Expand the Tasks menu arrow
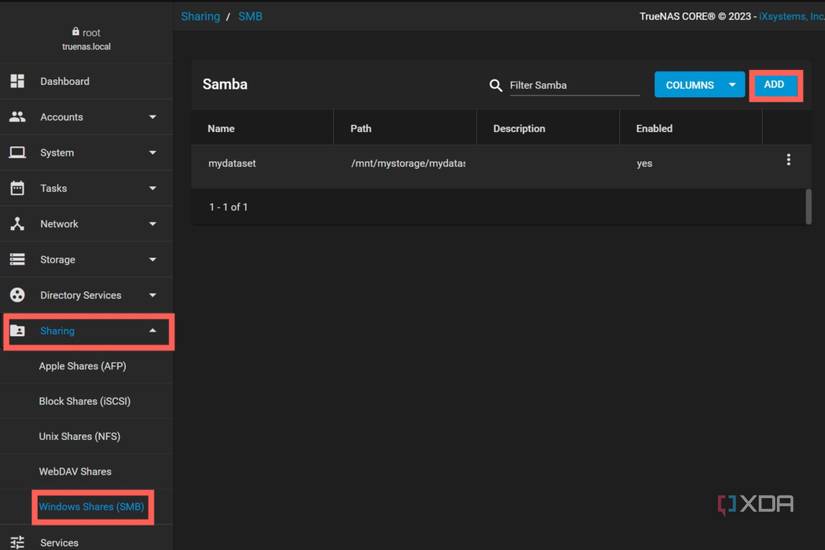This screenshot has width=825, height=550. click(x=153, y=188)
